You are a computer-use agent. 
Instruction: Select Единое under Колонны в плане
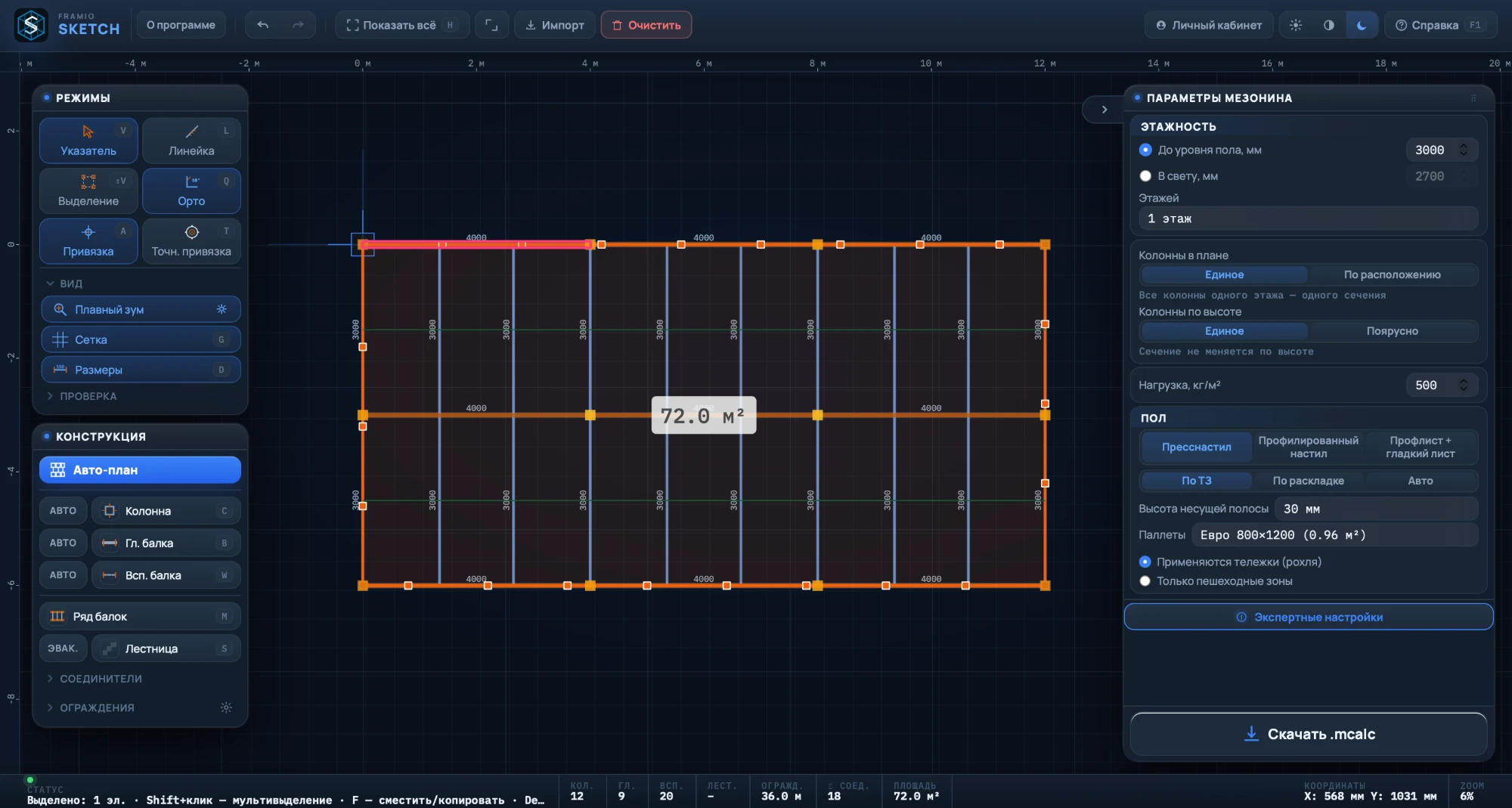[x=1224, y=274]
